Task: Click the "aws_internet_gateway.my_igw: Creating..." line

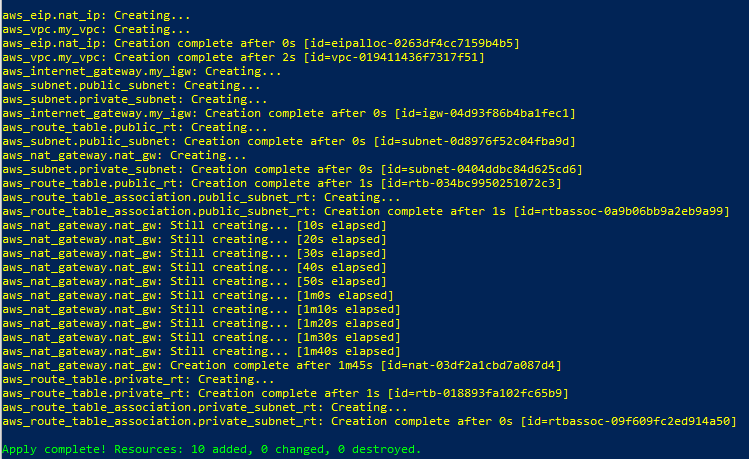Action: click(141, 71)
